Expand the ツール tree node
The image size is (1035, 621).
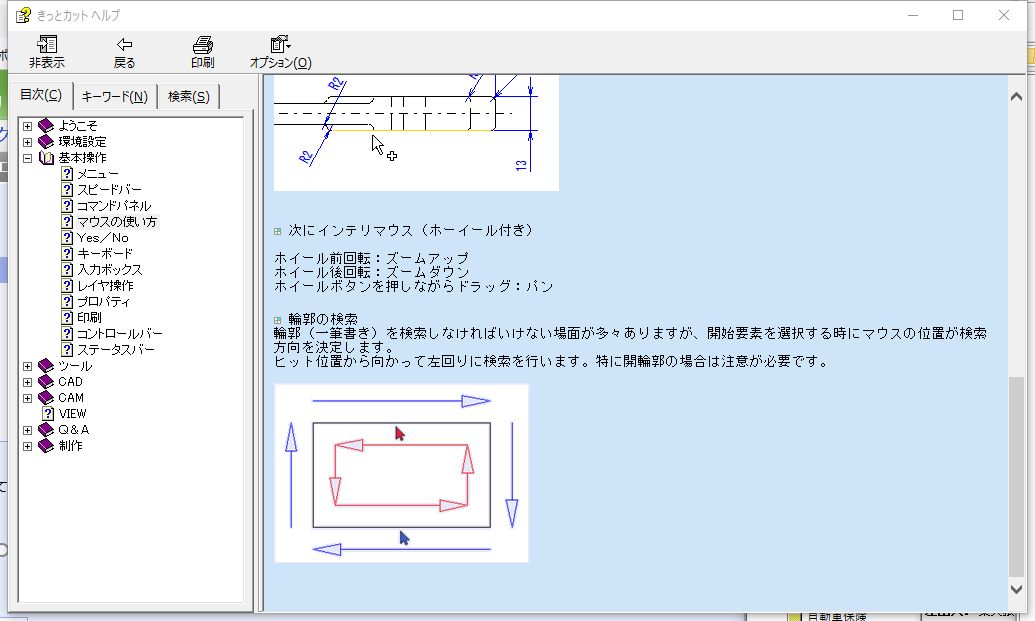pyautogui.click(x=27, y=366)
